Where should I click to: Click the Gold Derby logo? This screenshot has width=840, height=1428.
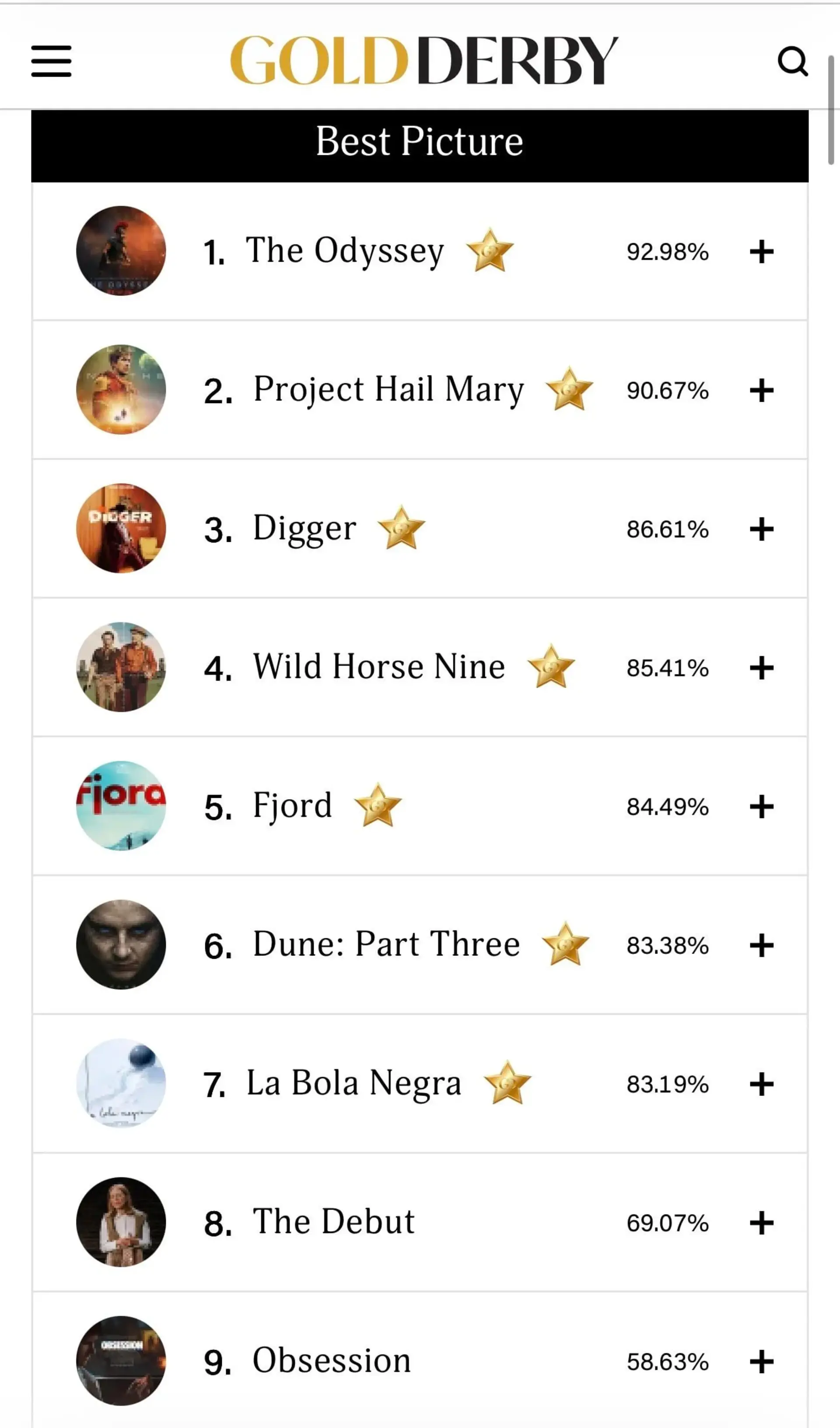pos(423,60)
